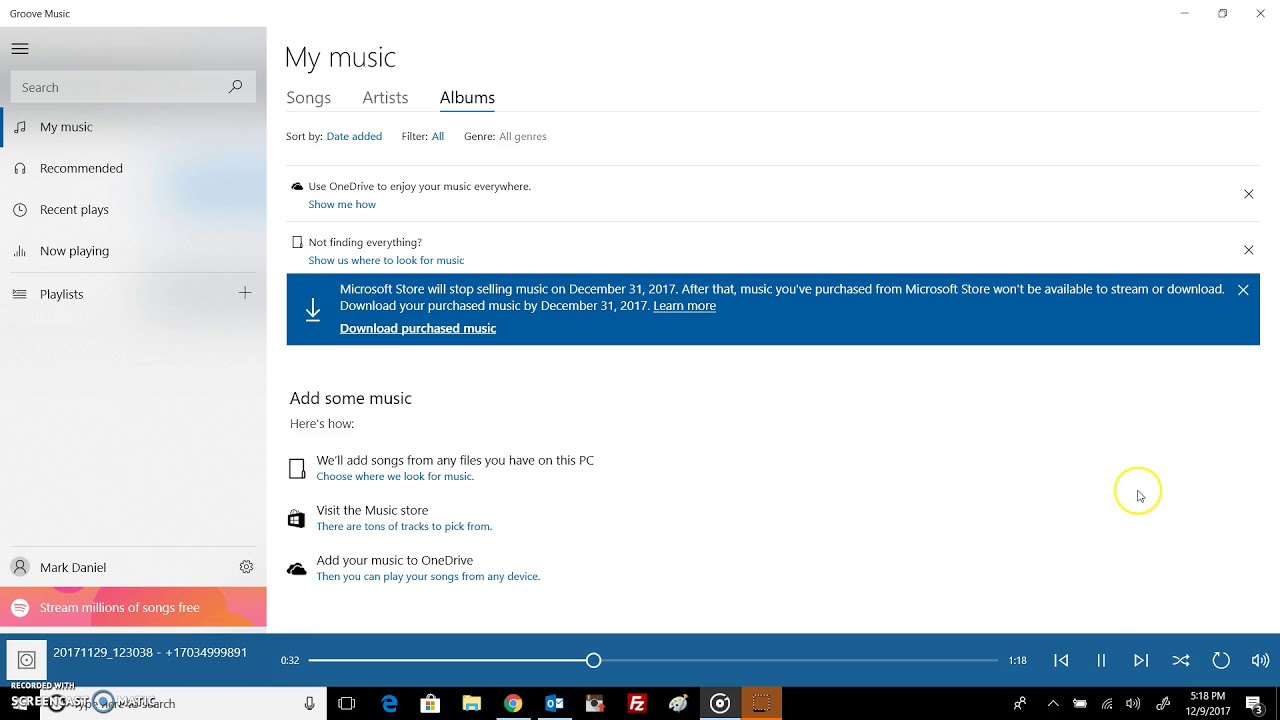Click Then you can play your songs link
Viewport: 1280px width, 720px height.
coord(428,576)
